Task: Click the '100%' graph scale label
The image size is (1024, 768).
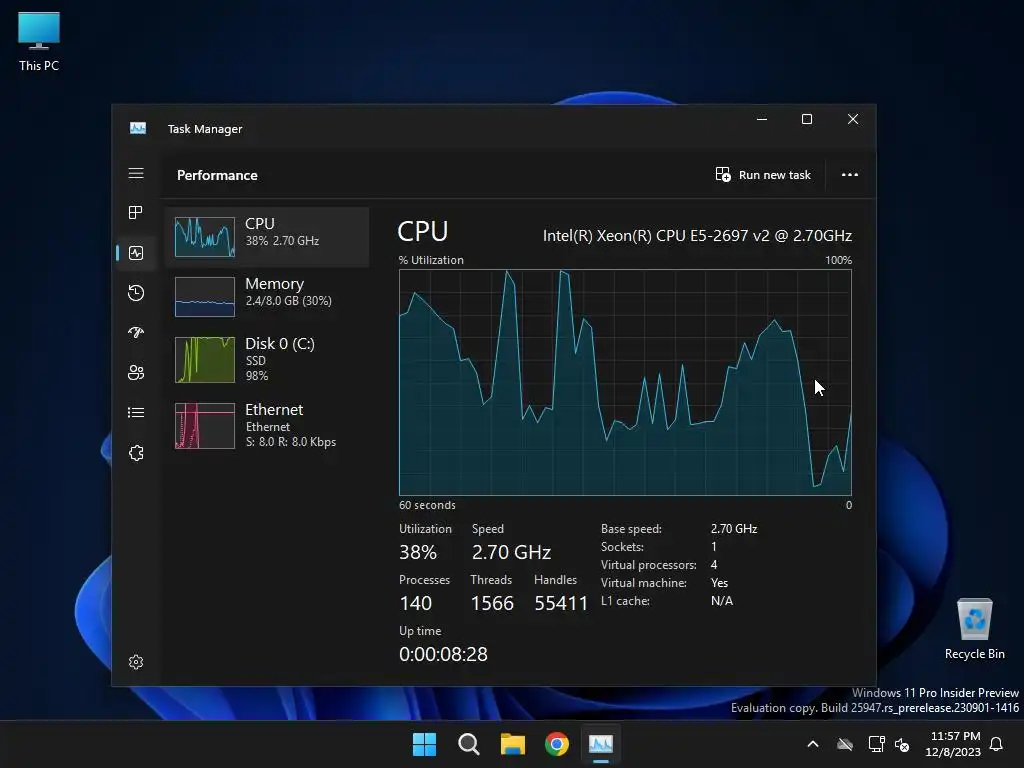Action: (839, 260)
